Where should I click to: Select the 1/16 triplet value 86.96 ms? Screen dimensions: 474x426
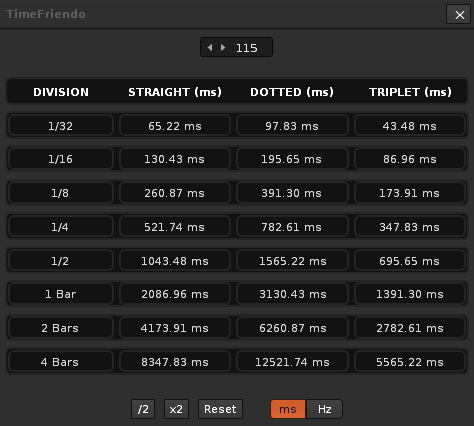[410, 159]
